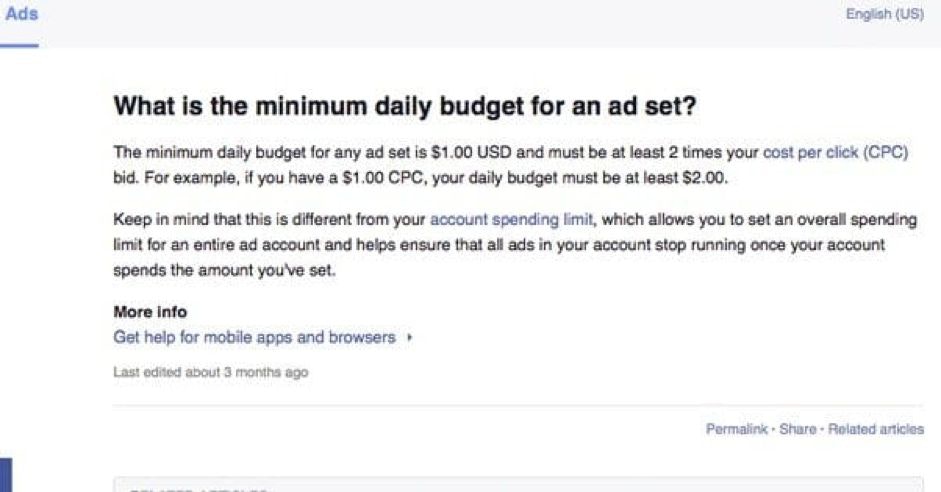
Task: Click the blue button at the left edge
Action: tap(5, 476)
